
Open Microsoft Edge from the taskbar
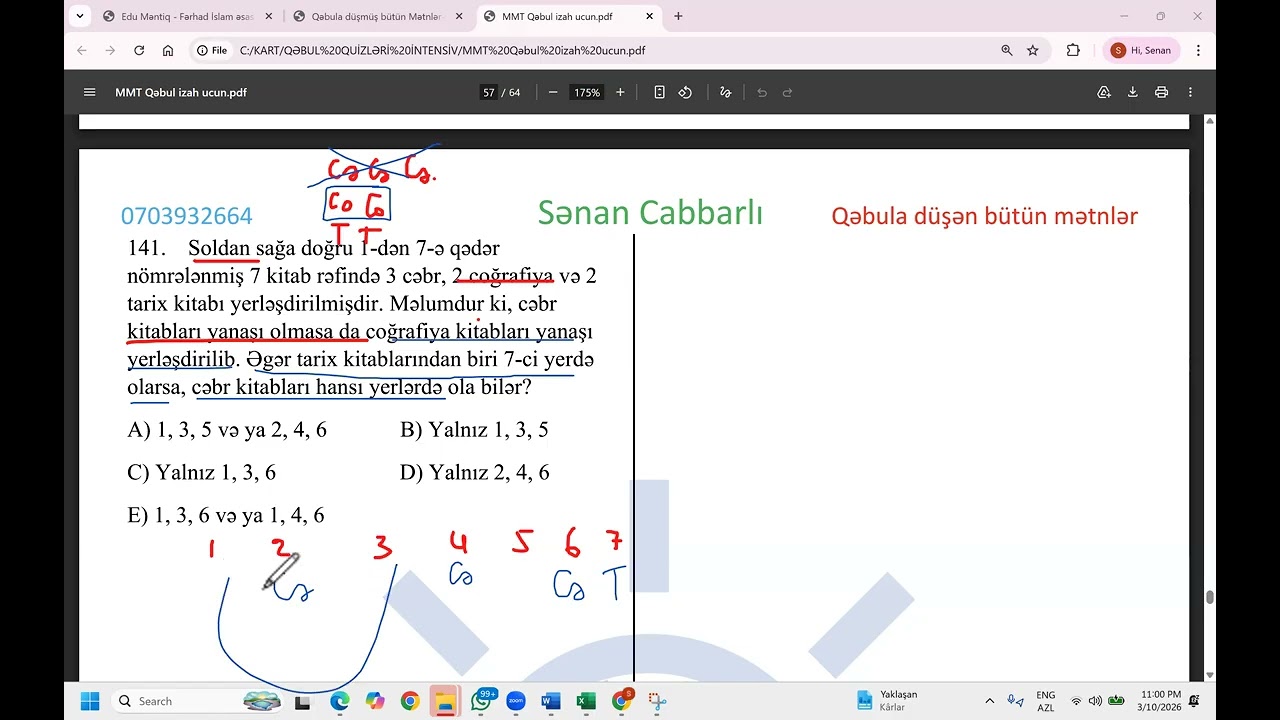pos(339,701)
